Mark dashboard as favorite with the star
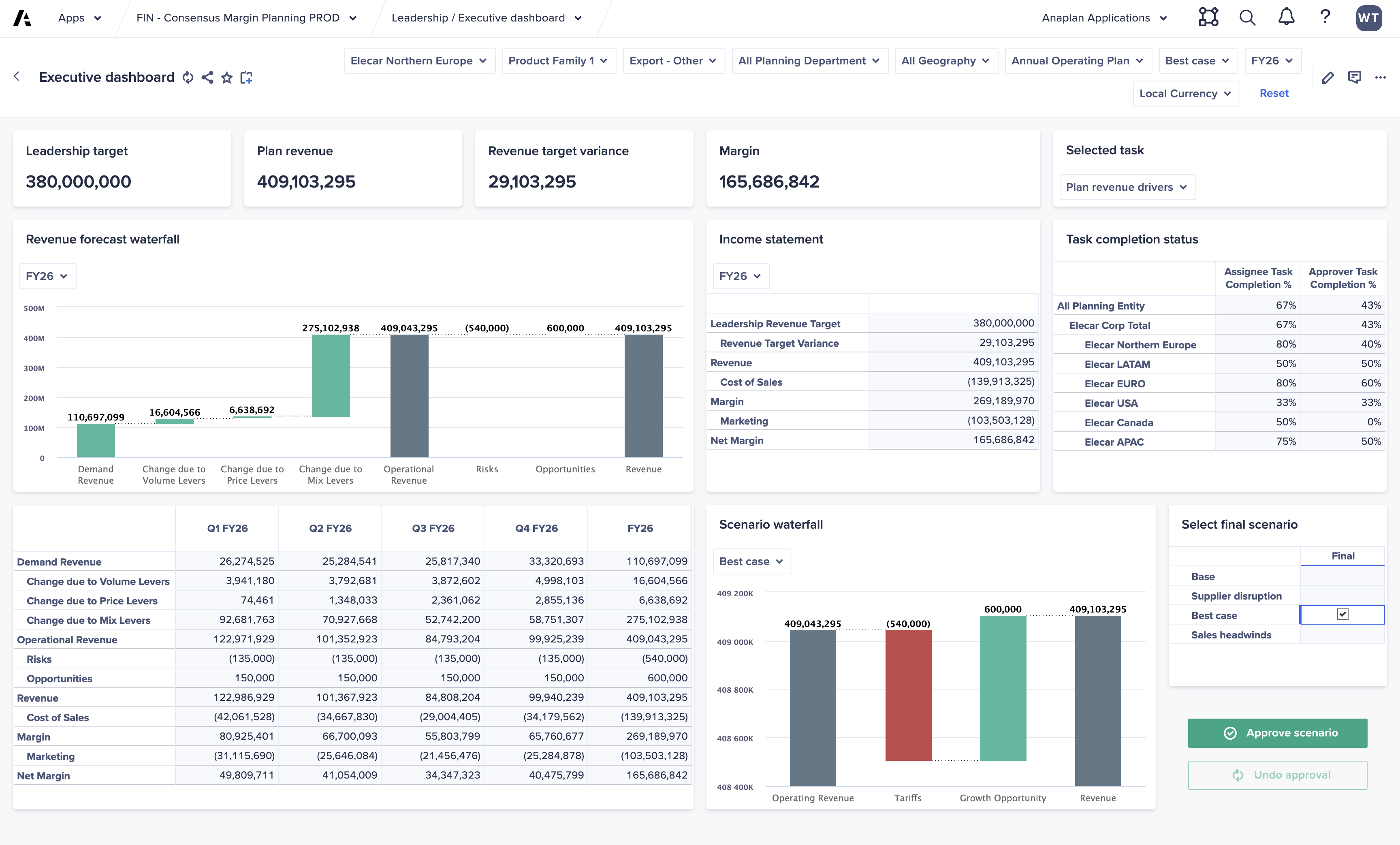 (x=227, y=77)
